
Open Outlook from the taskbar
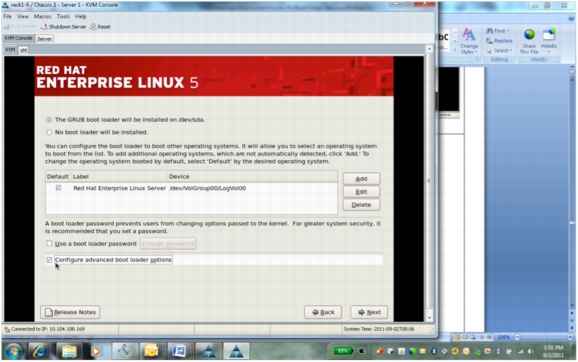coord(151,351)
